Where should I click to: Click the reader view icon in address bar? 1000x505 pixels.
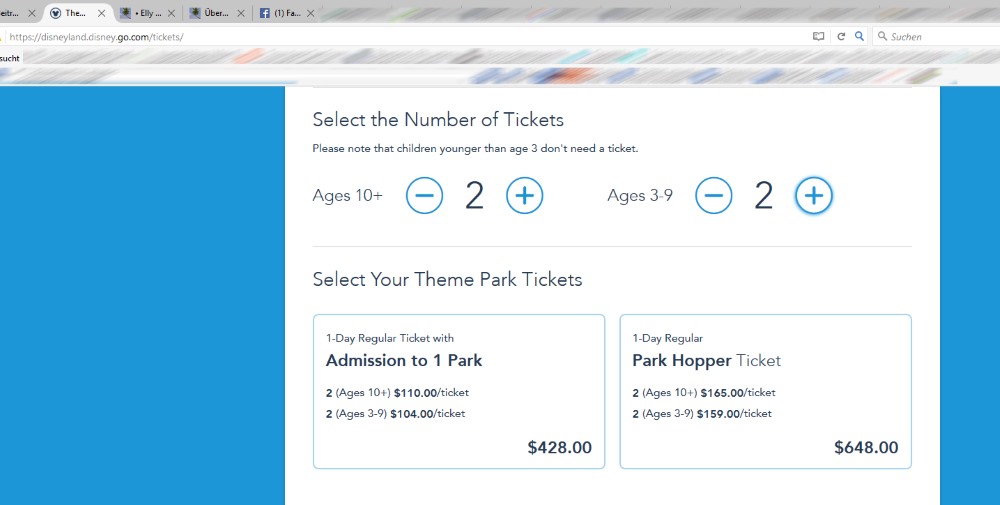(819, 36)
